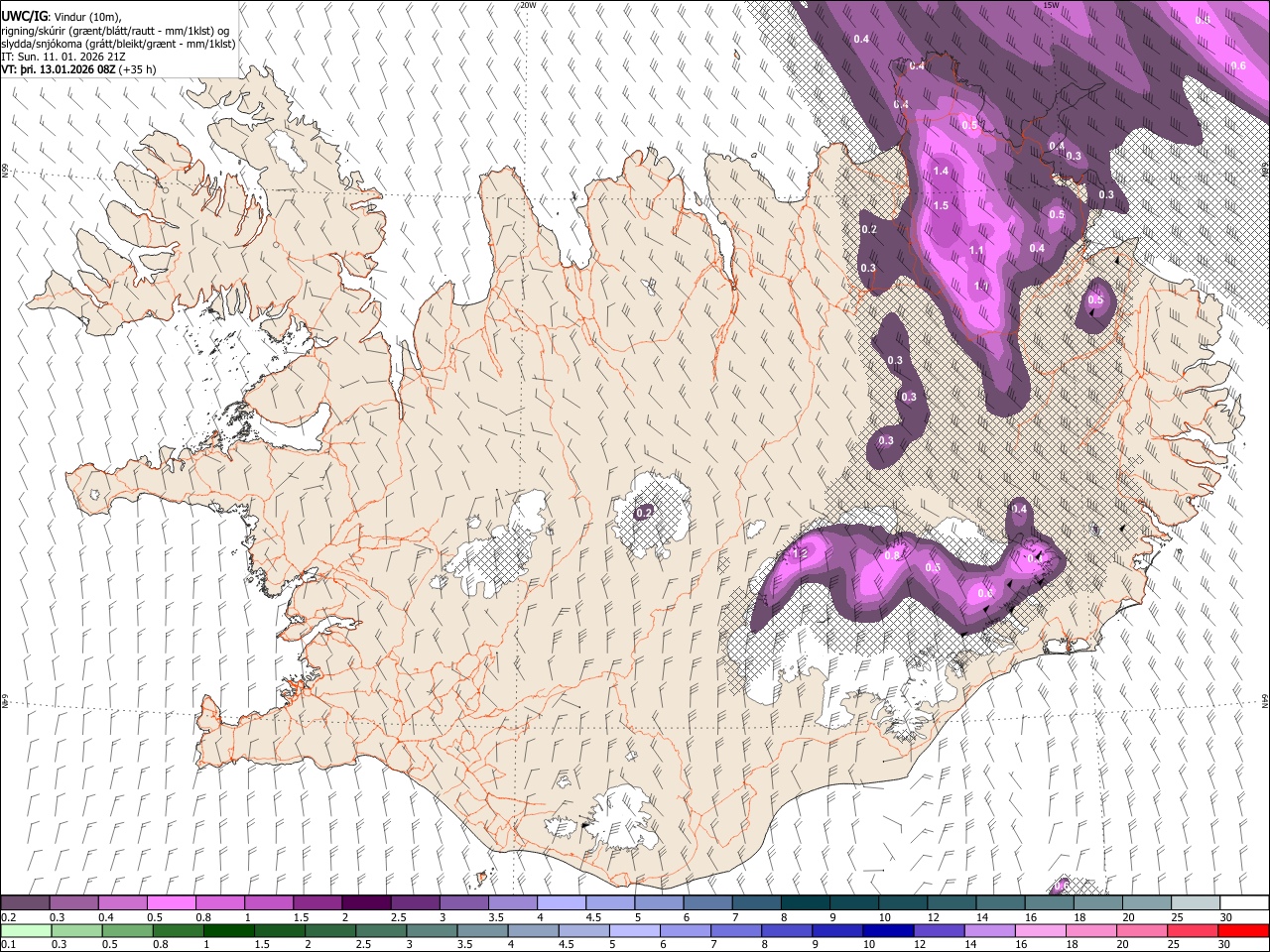This screenshot has height=952, width=1270.
Task: Click the bright pink swatch at 0.5 in the upper legend
Action: (x=171, y=902)
